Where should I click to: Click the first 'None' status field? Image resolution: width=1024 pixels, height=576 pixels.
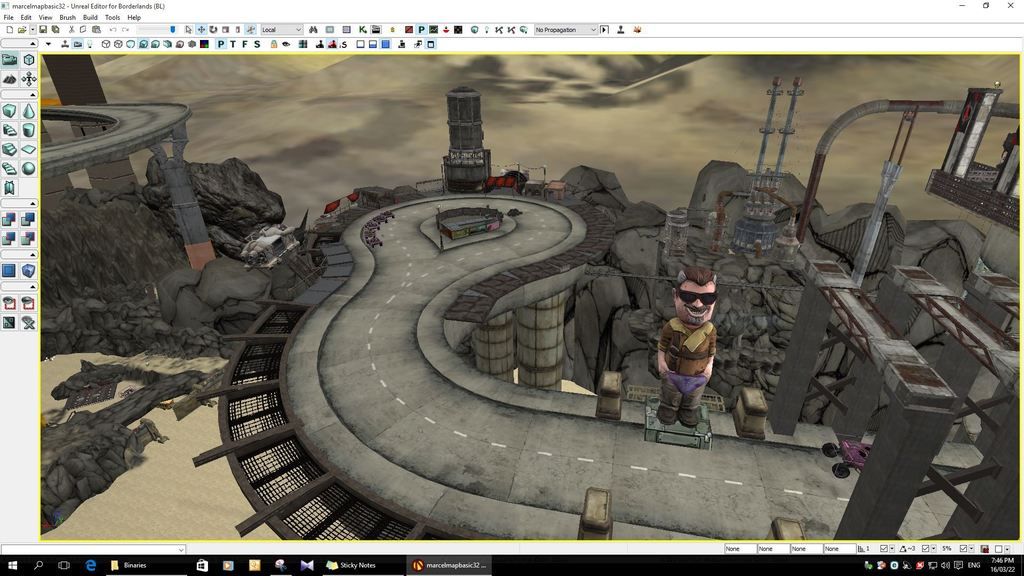click(x=740, y=549)
